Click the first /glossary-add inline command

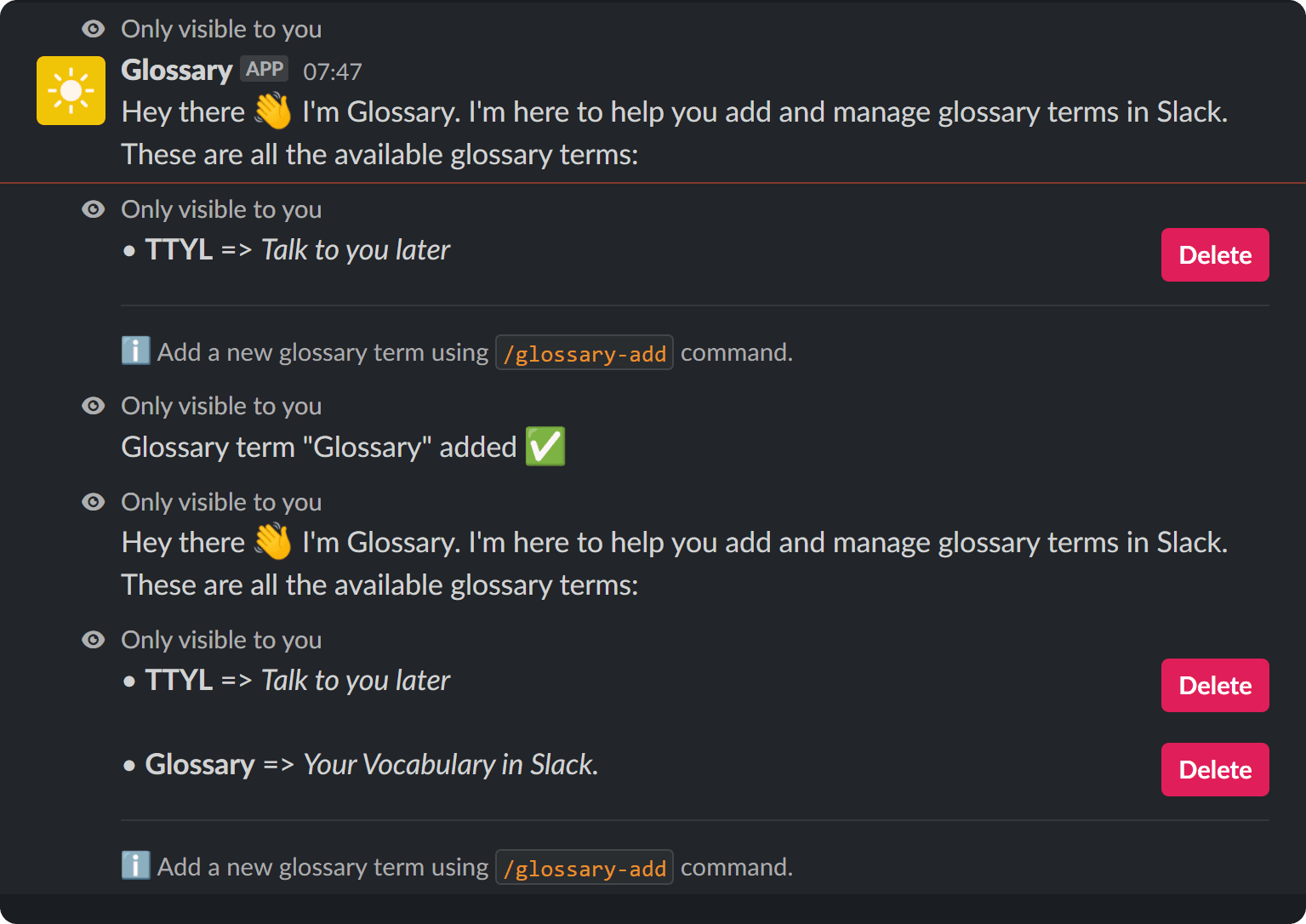pos(584,352)
